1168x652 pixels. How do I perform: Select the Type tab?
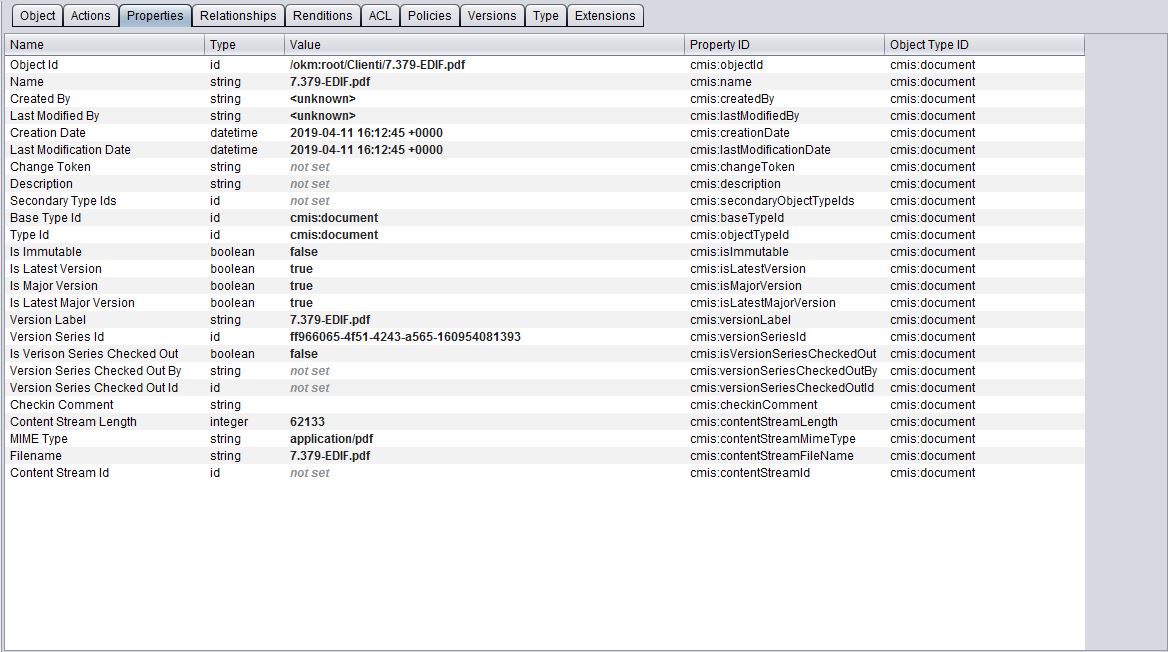click(x=545, y=16)
